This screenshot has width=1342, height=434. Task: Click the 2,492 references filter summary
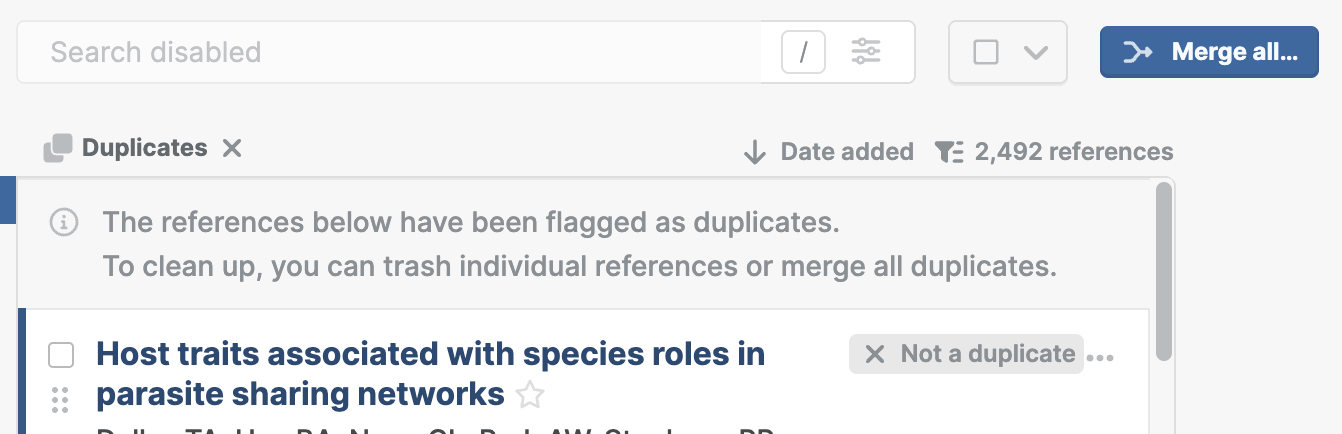click(1074, 152)
